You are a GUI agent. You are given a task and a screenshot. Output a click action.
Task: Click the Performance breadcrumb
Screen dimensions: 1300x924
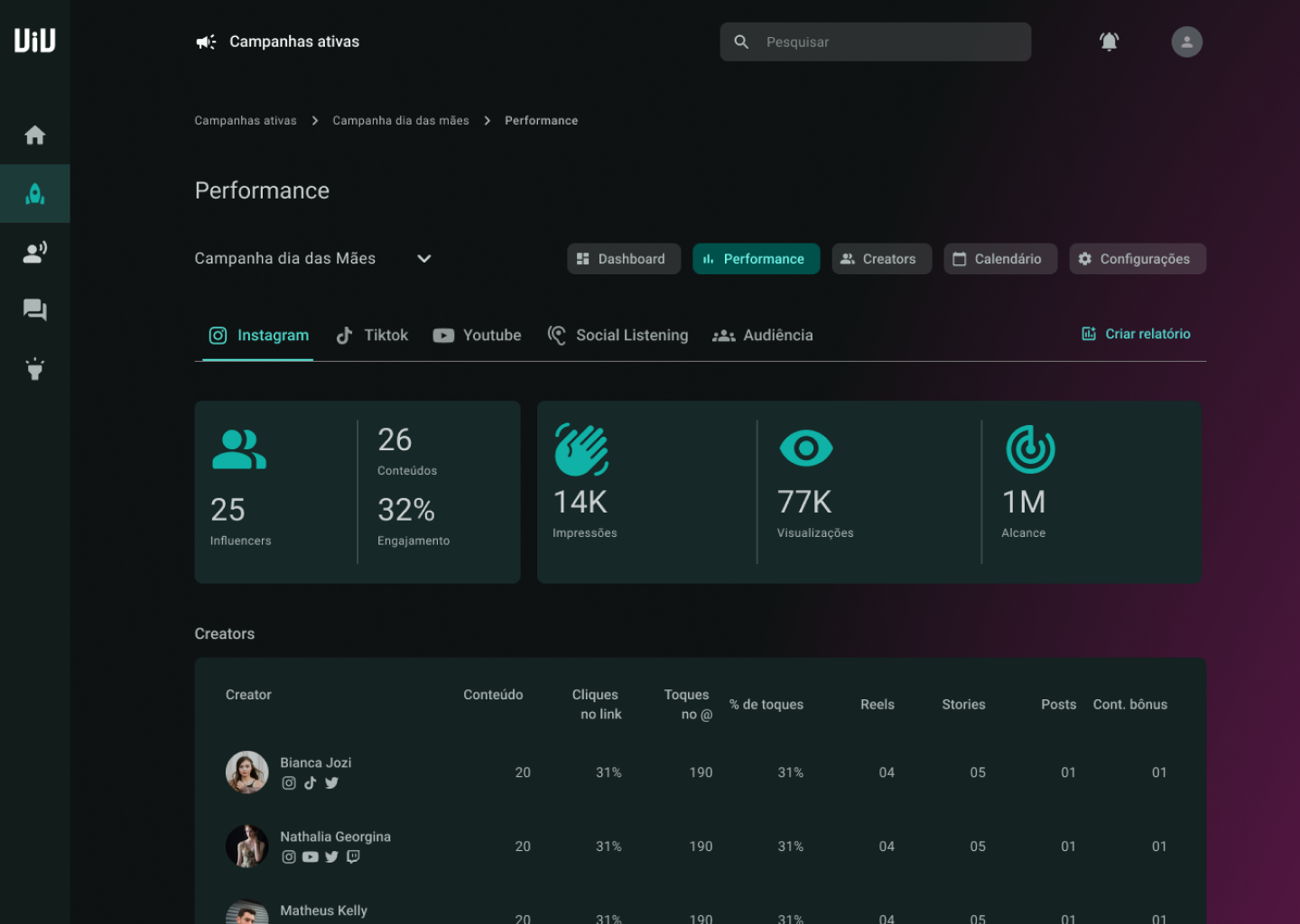542,121
